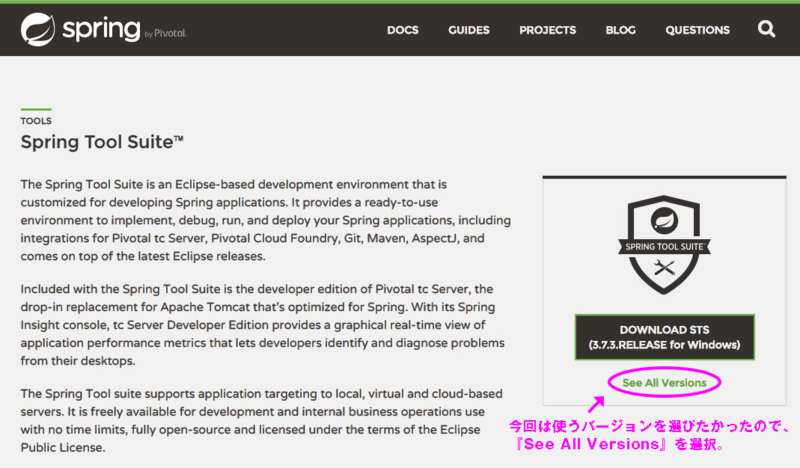Click the Spring Tool Suite page heading
Screen dimensions: 800x468
[x=102, y=142]
